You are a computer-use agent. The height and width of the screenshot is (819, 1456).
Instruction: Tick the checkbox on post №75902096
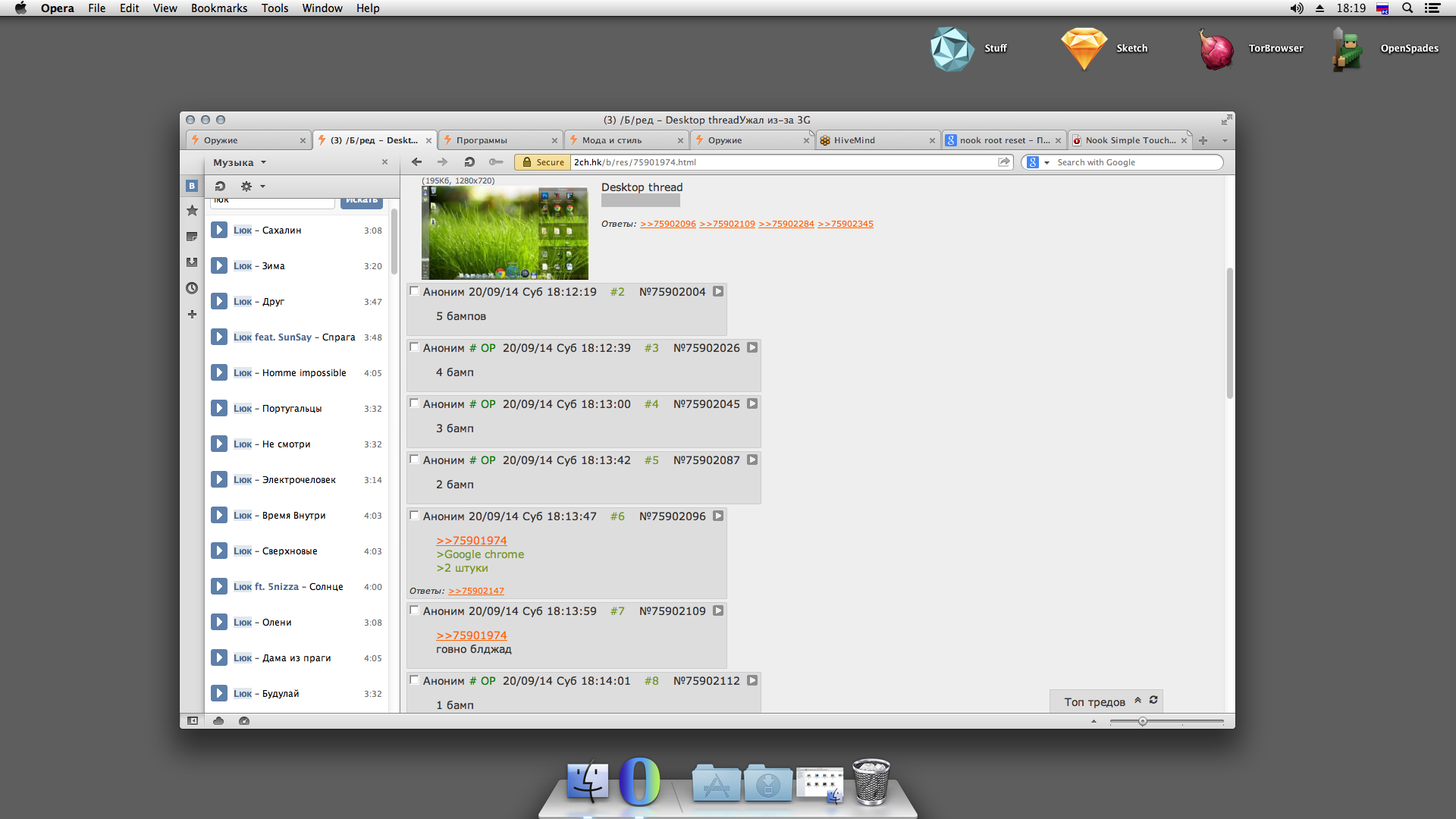tap(414, 516)
